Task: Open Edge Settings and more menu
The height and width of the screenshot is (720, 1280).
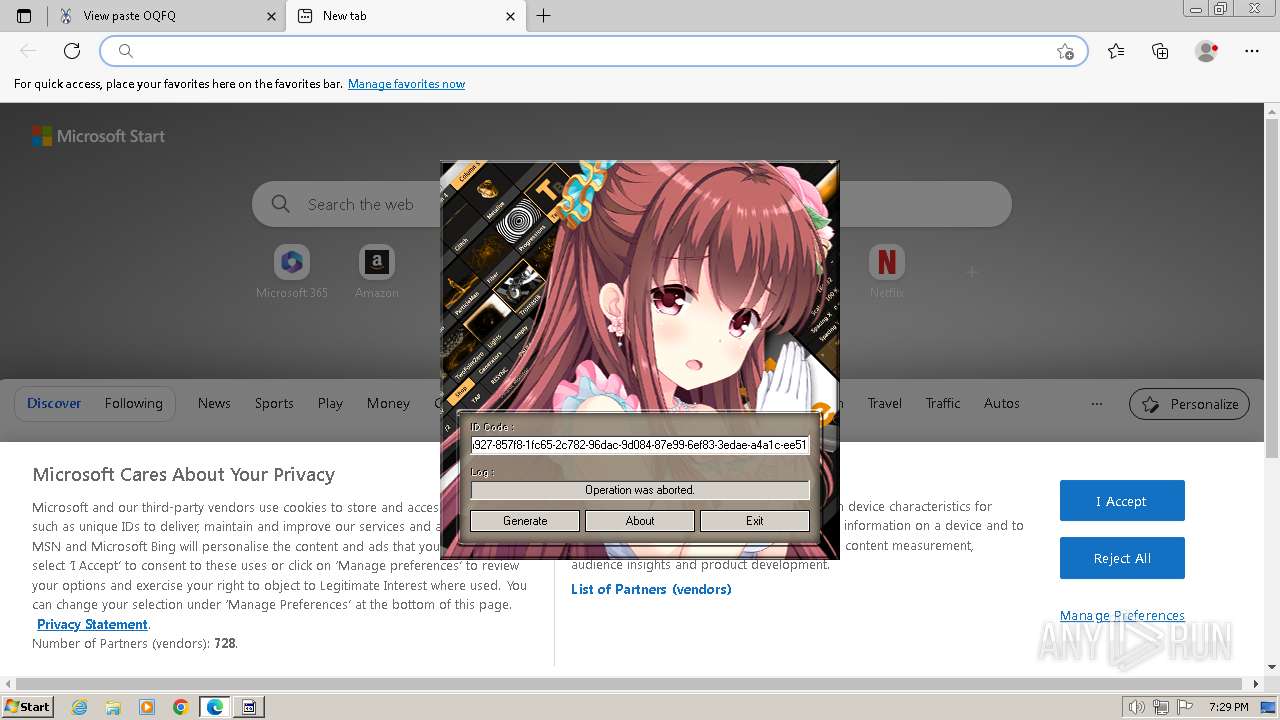Action: 1252,51
